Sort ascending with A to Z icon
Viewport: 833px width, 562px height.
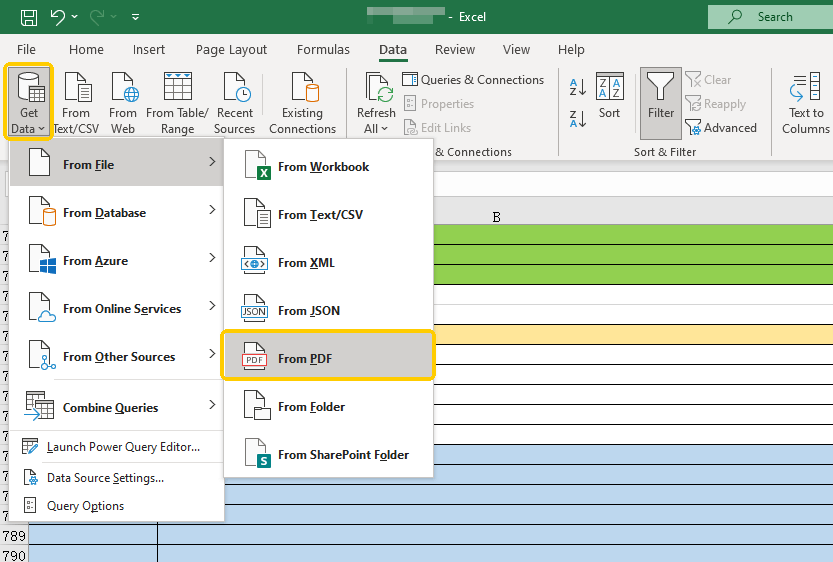[578, 86]
